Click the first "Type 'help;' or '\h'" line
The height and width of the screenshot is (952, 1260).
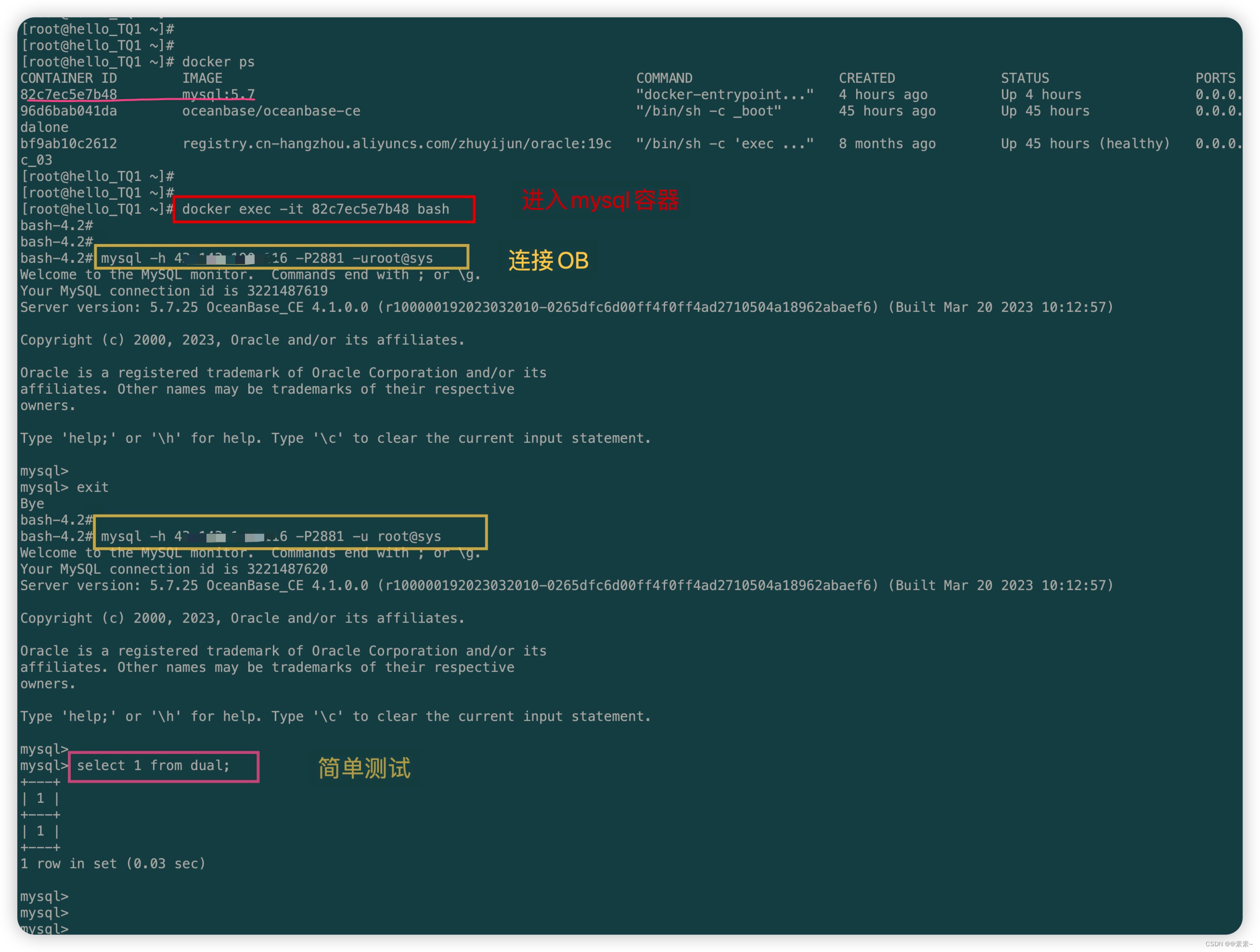(x=335, y=438)
